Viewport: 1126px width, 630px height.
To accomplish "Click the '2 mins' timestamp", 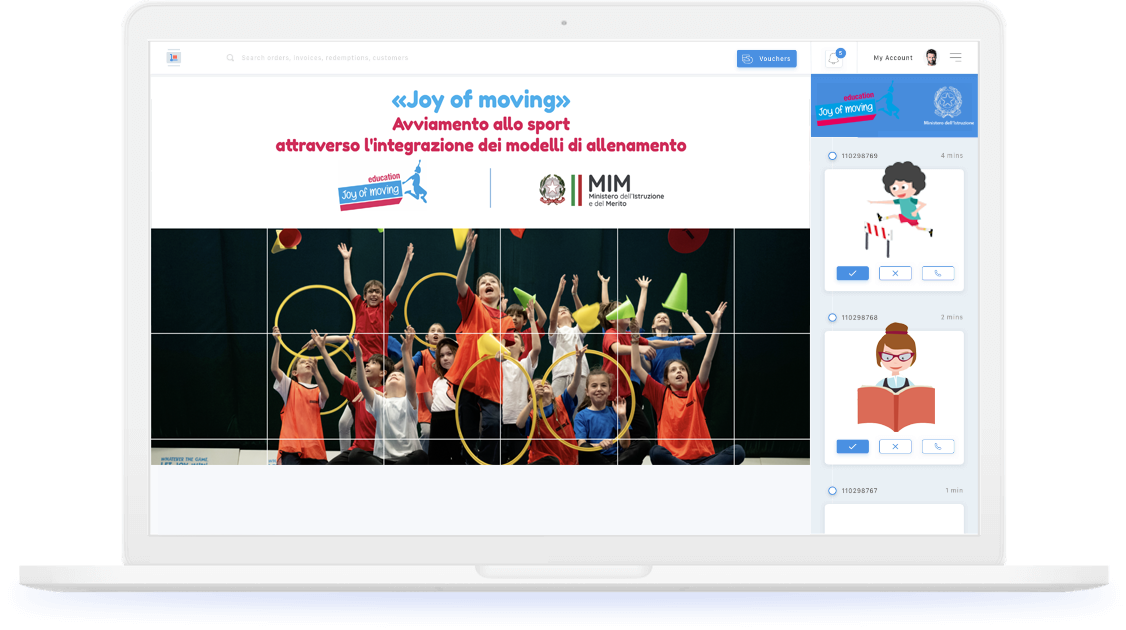I will (951, 318).
